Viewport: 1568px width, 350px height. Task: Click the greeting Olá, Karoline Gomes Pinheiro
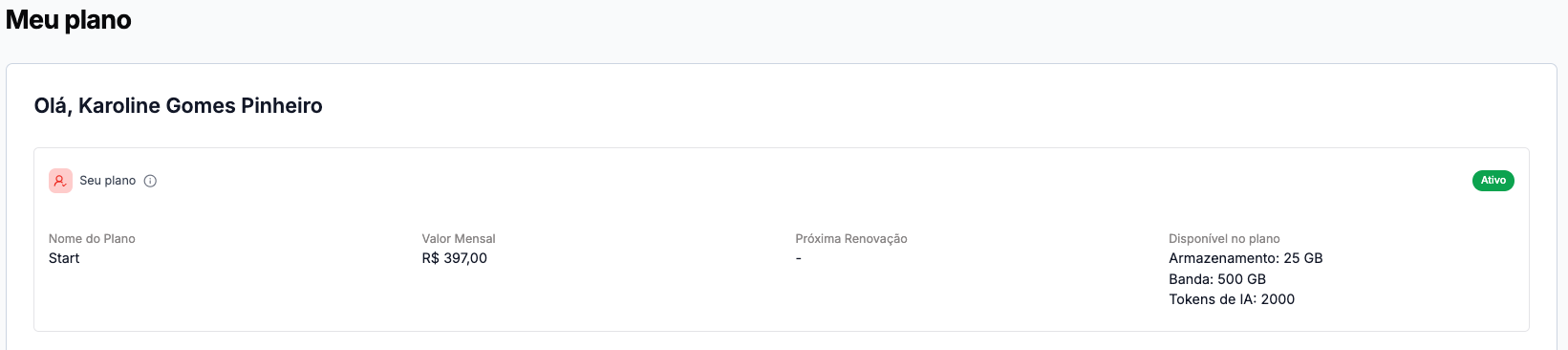(179, 106)
